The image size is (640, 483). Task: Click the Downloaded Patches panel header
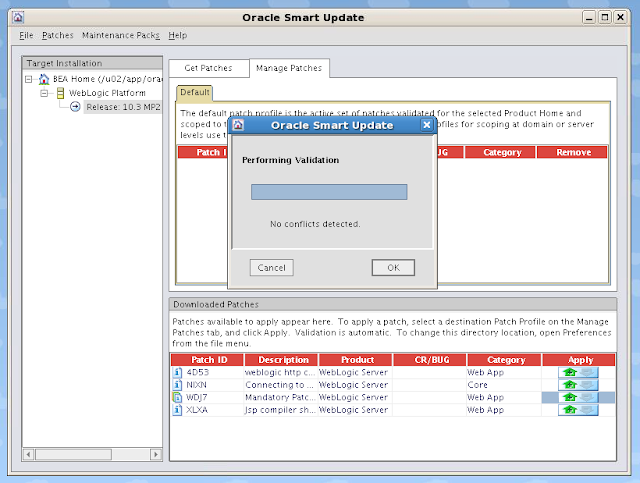[393, 305]
